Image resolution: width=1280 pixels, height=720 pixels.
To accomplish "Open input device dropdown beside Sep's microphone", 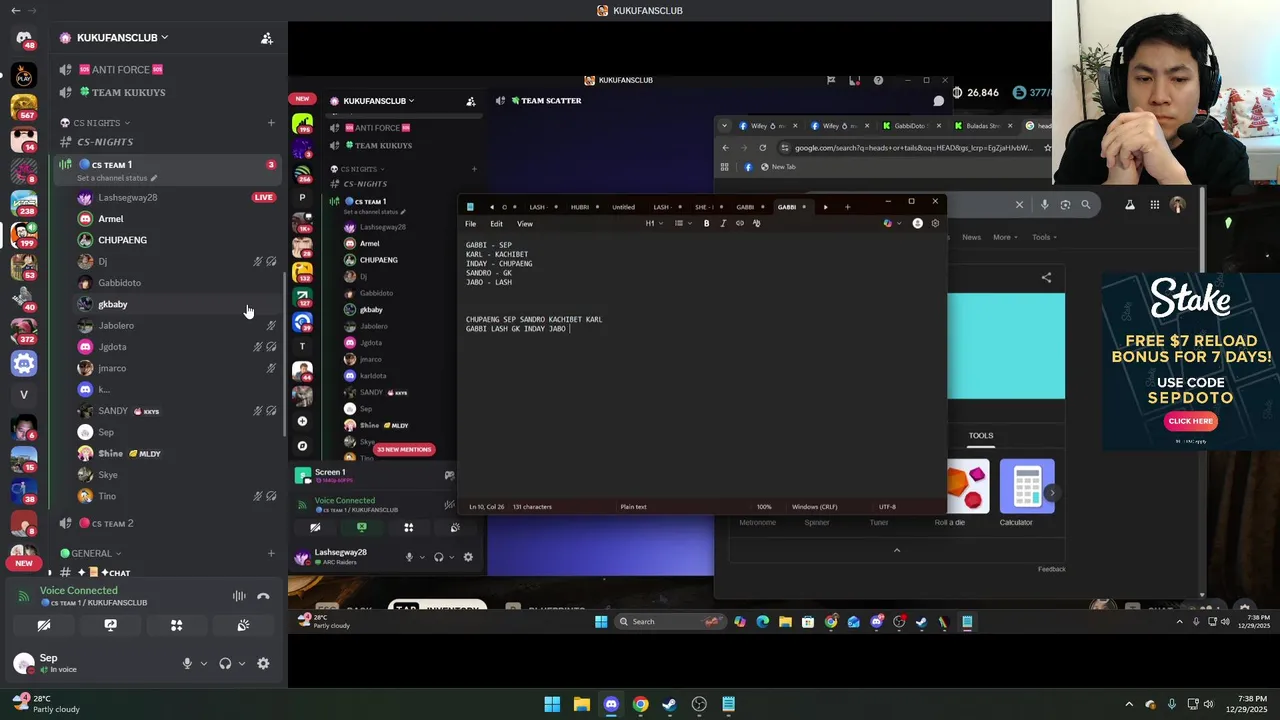I will (x=204, y=663).
